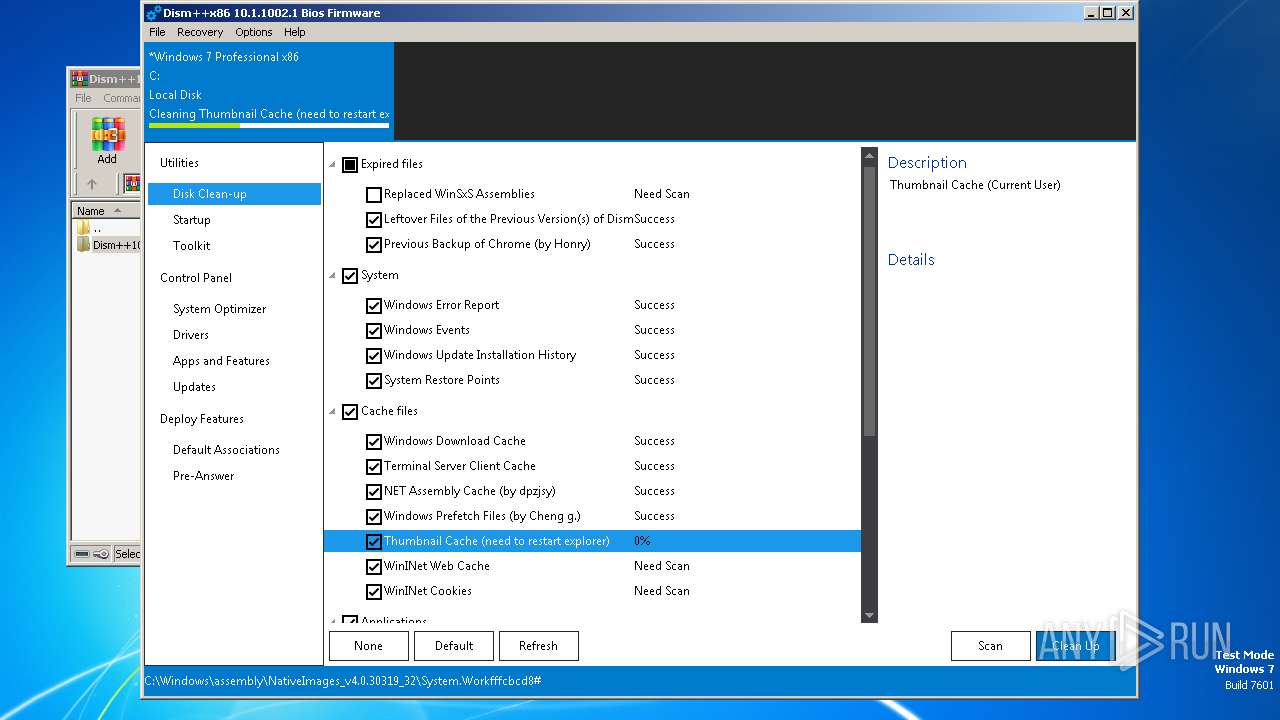
Task: Click the Utilities section heading
Action: (179, 163)
